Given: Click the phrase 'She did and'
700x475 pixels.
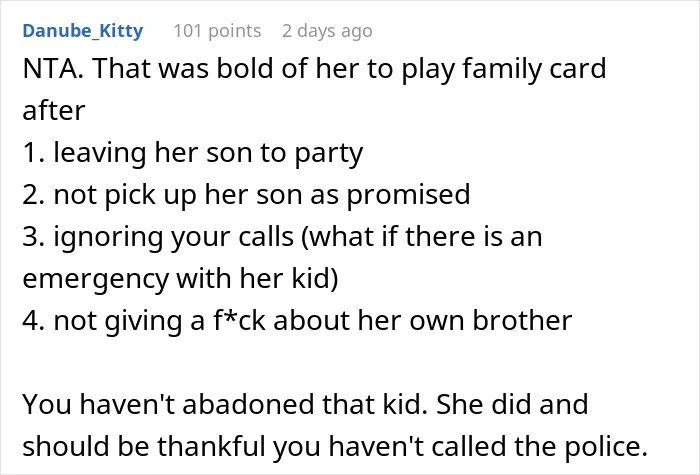Looking at the screenshot, I should [512, 404].
